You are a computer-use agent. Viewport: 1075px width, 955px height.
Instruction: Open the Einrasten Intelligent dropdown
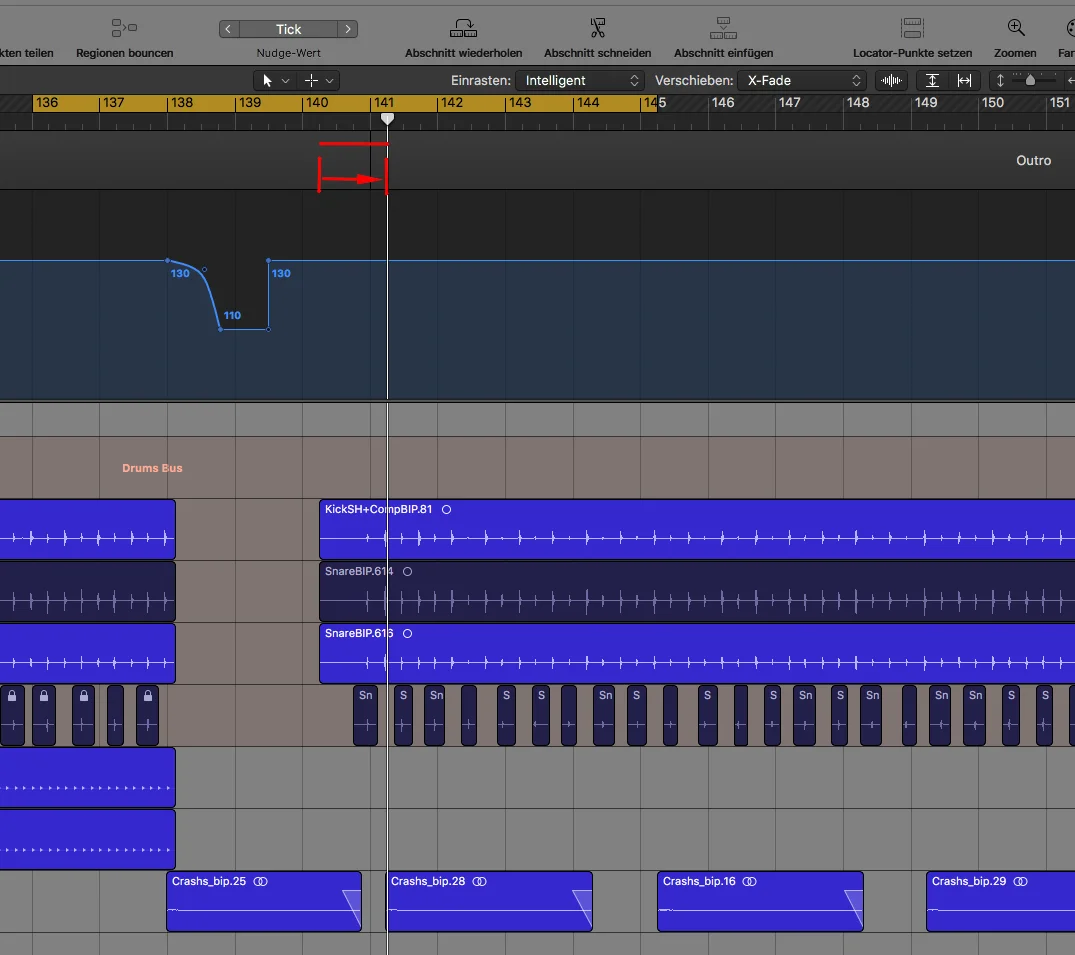[580, 80]
